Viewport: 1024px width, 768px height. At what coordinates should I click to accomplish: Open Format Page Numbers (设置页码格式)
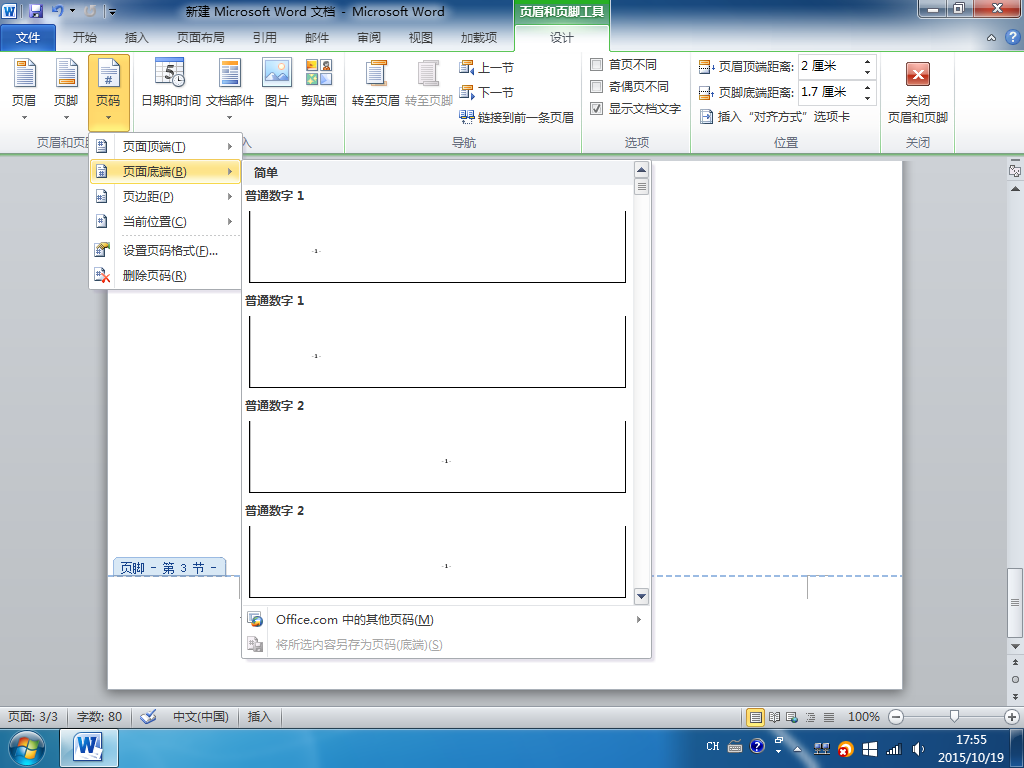tap(165, 250)
